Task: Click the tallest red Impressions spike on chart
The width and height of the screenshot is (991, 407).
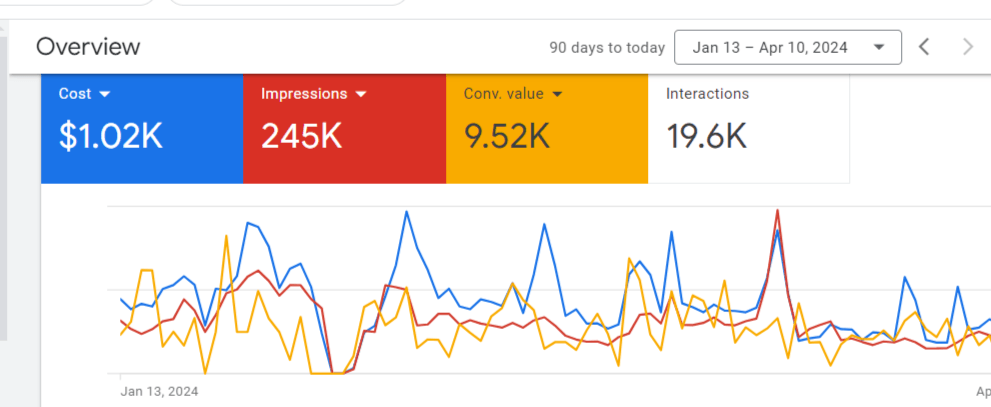Action: point(777,211)
